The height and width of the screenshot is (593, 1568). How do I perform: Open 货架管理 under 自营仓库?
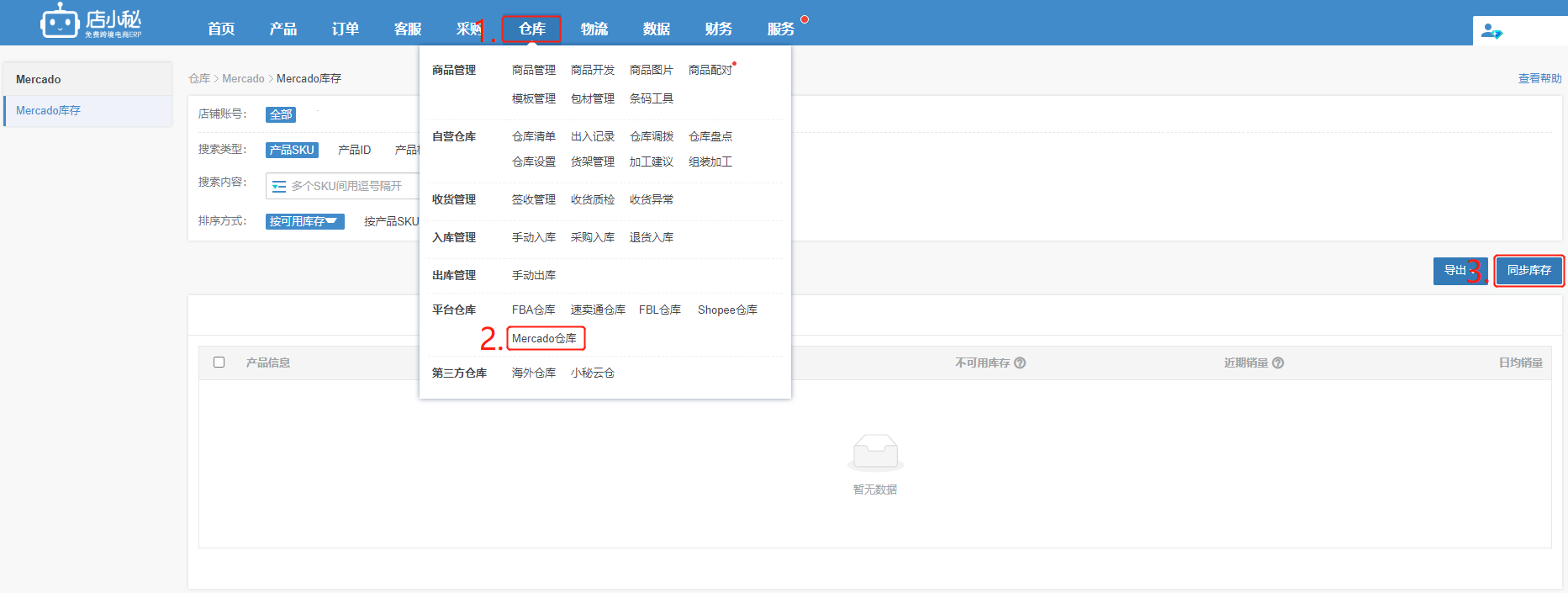[593, 161]
